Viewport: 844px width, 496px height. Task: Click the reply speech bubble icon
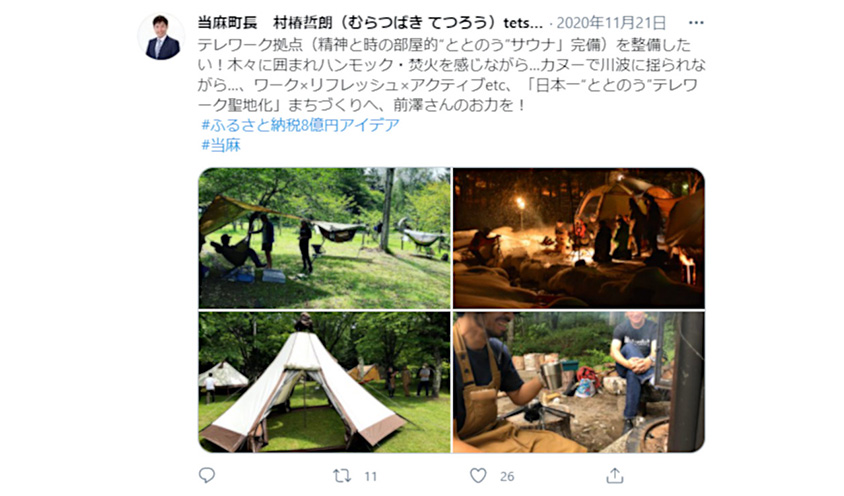(207, 475)
